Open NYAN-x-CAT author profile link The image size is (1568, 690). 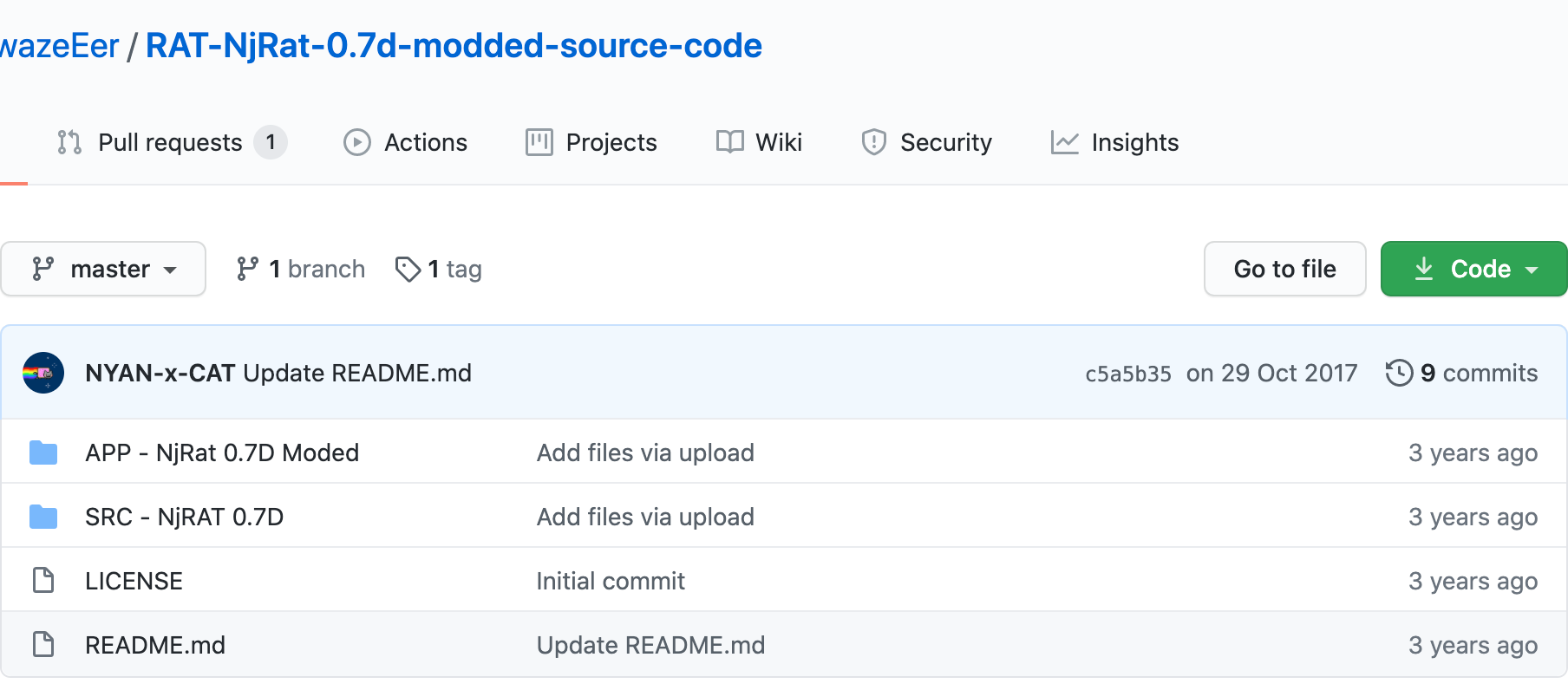pyautogui.click(x=160, y=373)
